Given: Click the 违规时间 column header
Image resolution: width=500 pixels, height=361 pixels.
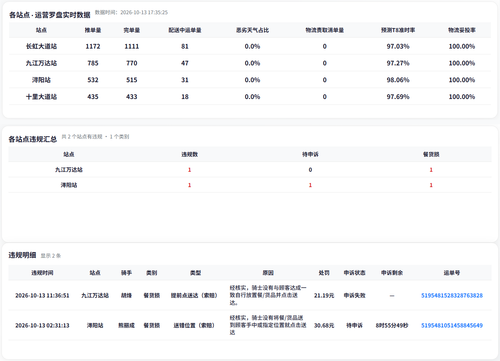Looking at the screenshot, I should coord(42,273).
